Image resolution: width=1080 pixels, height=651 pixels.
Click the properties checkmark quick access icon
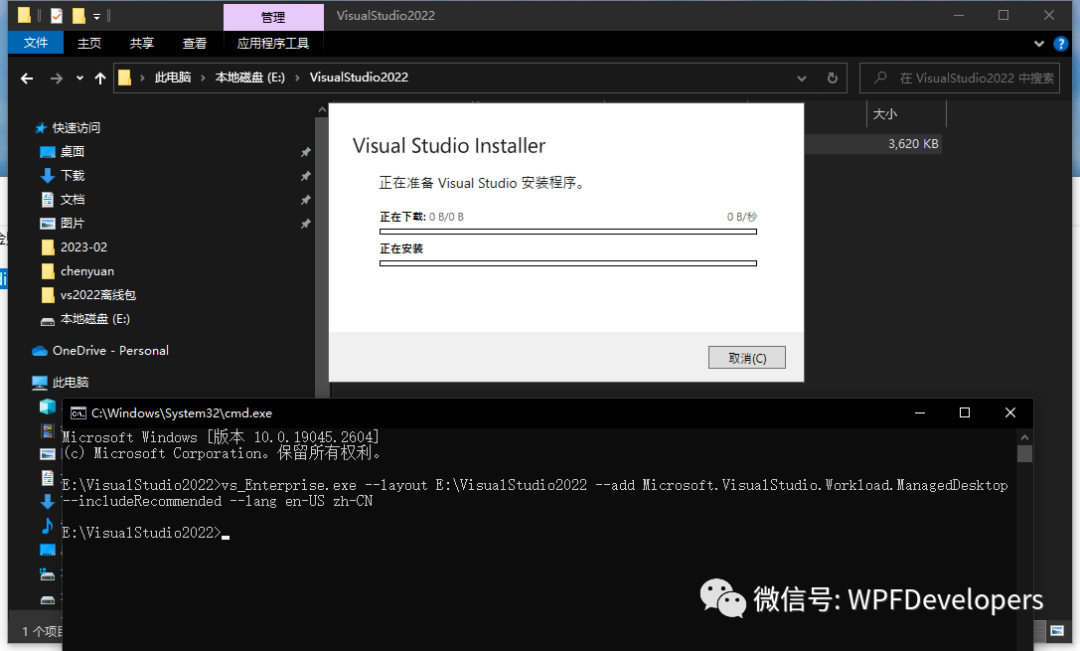point(56,15)
